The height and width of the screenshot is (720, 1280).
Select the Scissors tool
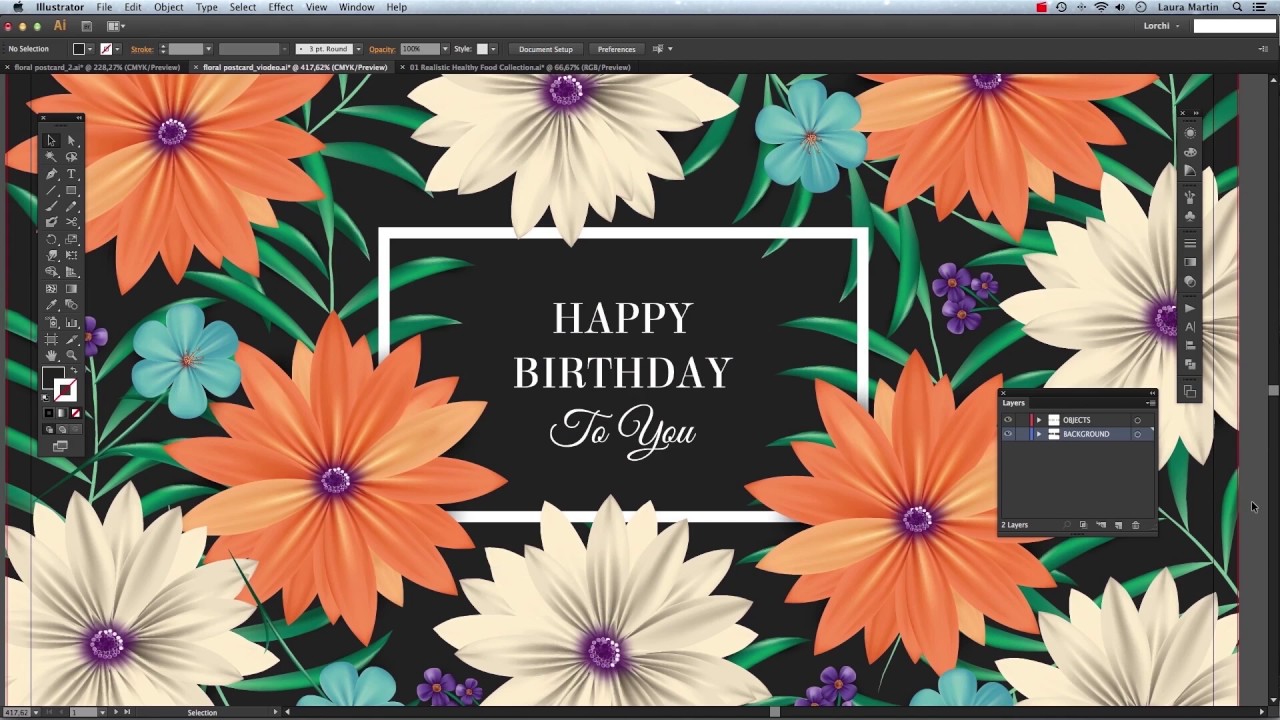[x=71, y=221]
